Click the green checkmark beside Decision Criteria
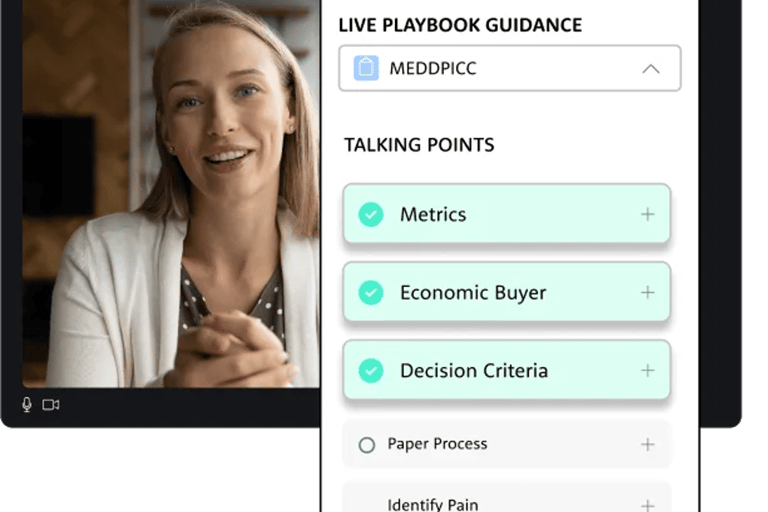Viewport: 768px width, 512px height. tap(371, 370)
